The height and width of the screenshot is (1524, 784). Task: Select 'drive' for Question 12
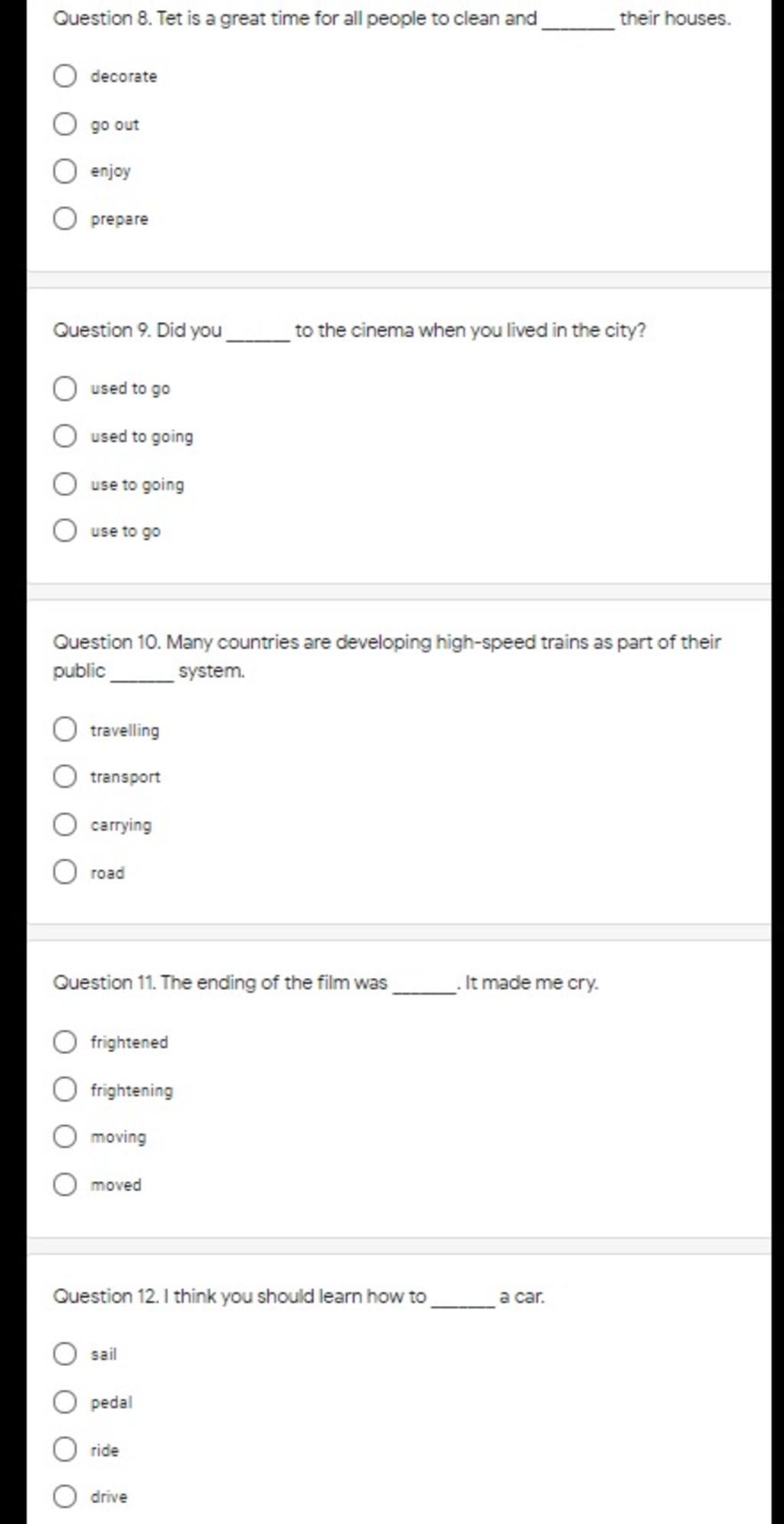tap(65, 1496)
